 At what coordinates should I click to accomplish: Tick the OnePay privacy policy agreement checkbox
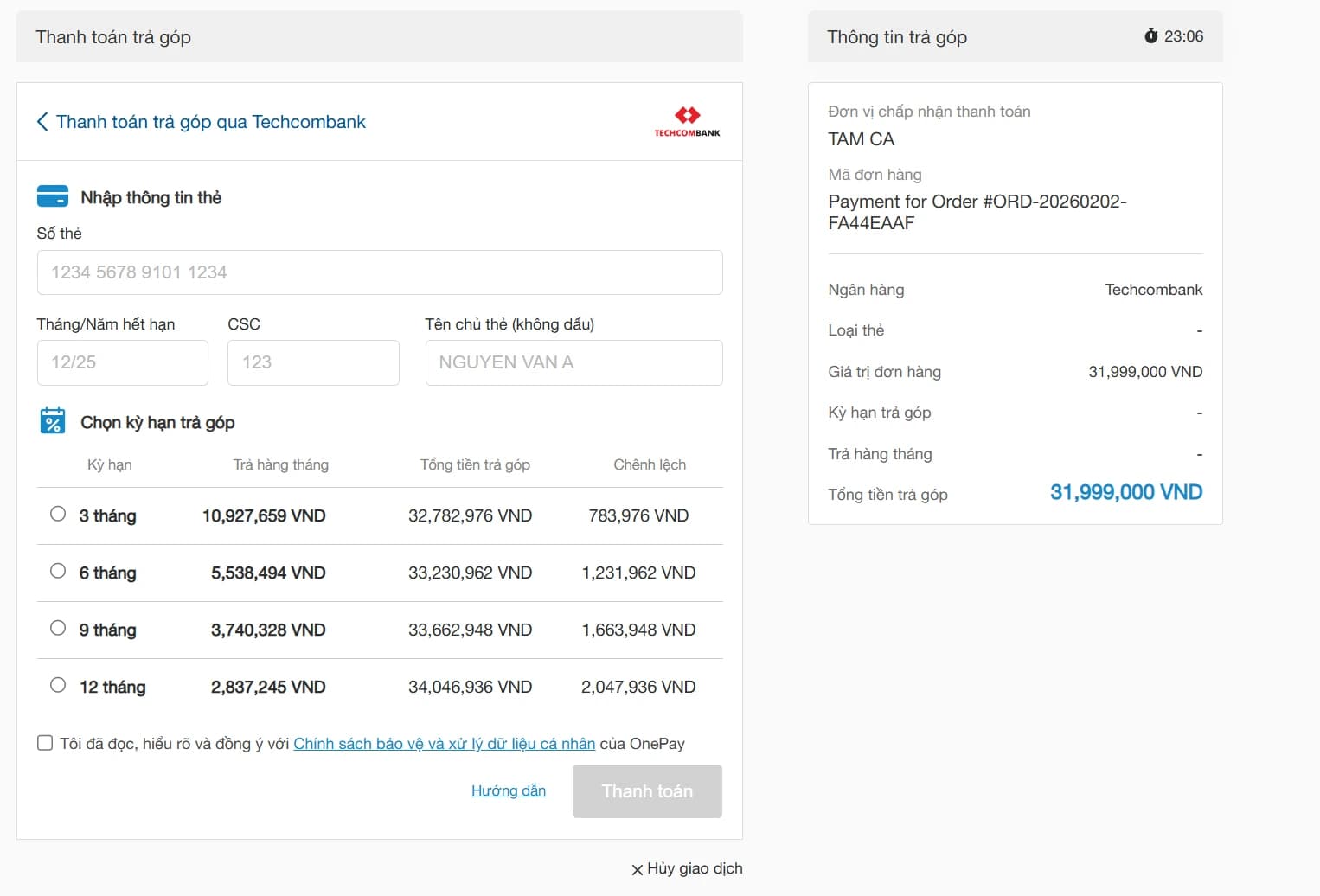[x=45, y=743]
